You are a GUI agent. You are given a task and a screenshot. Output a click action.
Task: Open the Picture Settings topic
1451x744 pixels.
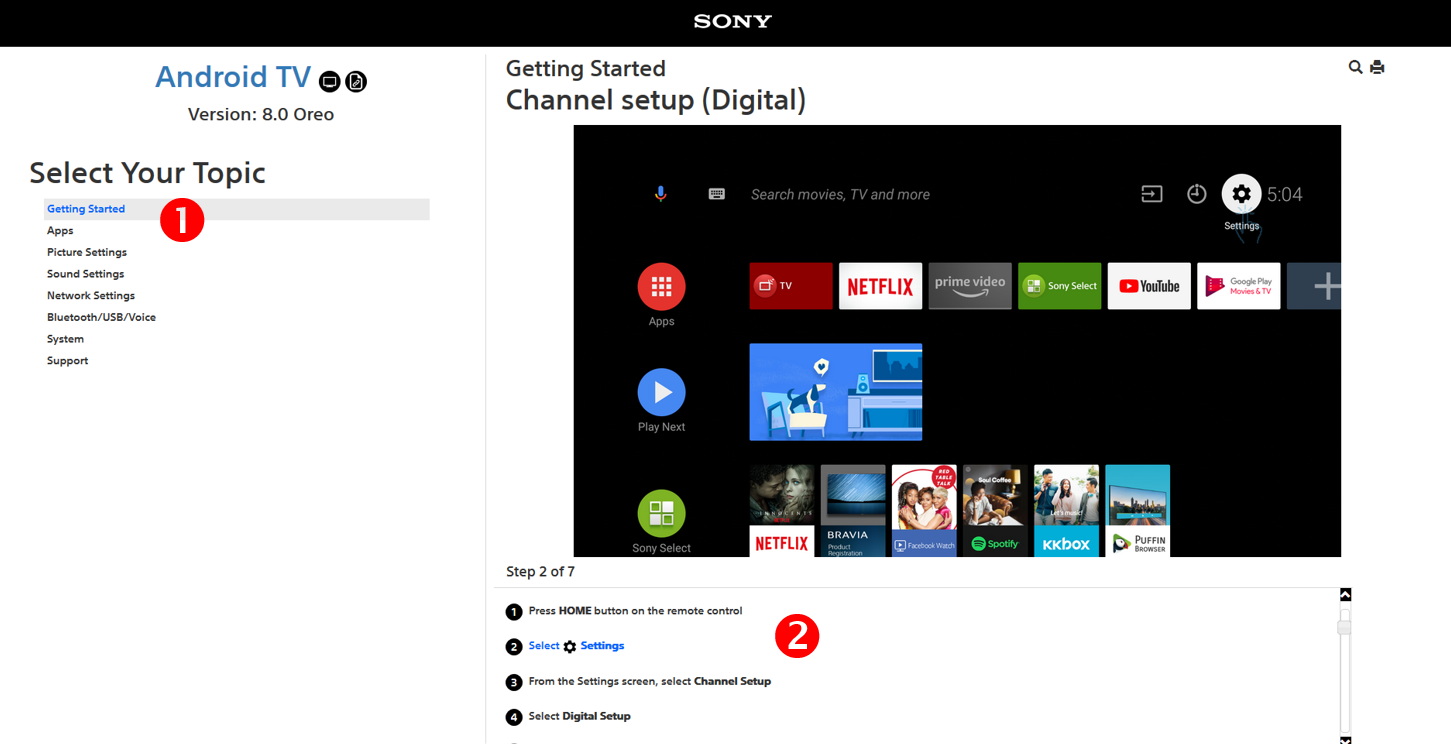(x=87, y=252)
